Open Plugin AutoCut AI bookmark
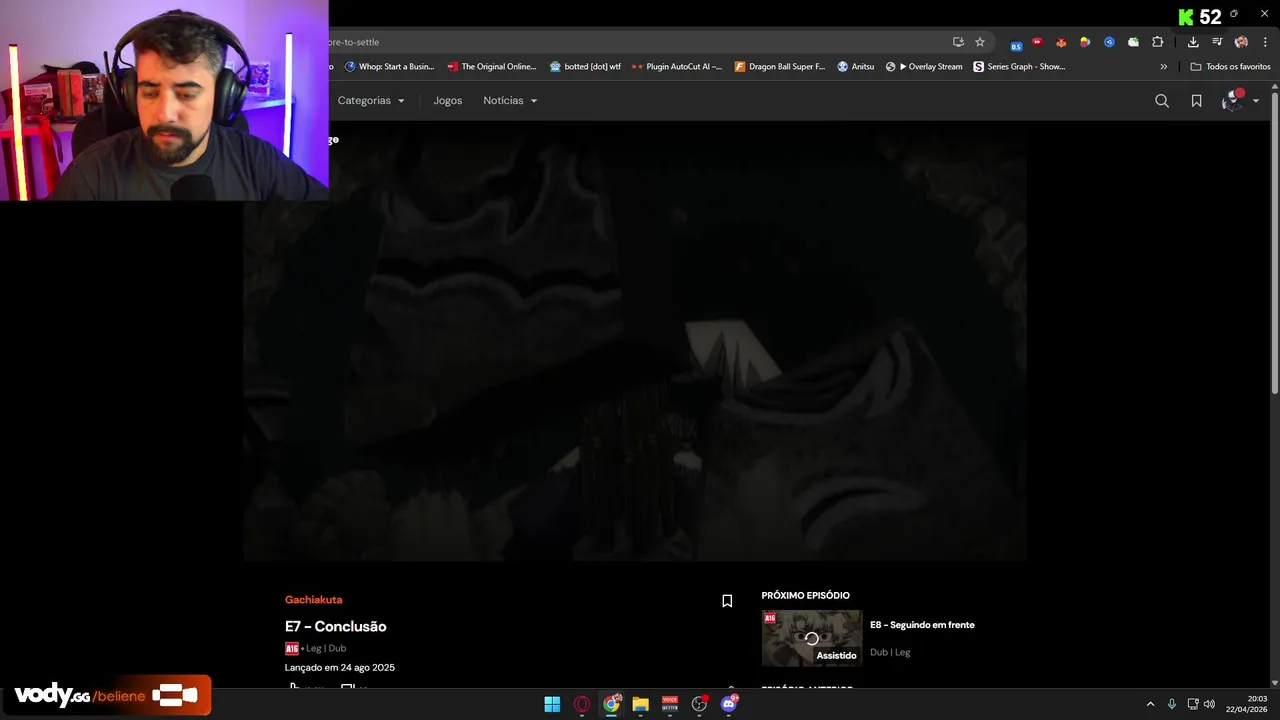1280x720 pixels. pyautogui.click(x=677, y=67)
